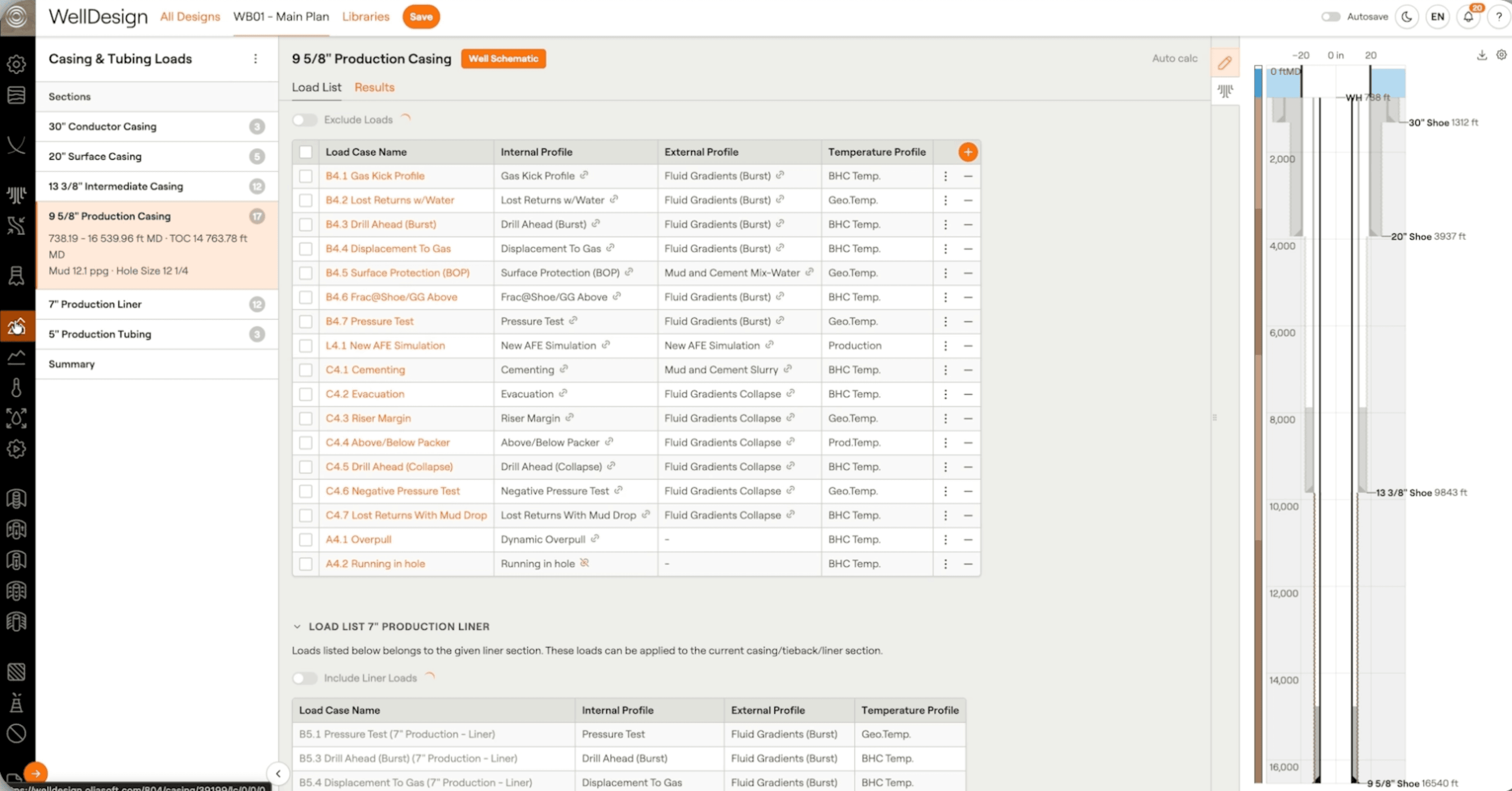The width and height of the screenshot is (1512, 791).
Task: Download the well schematic image
Action: point(1481,55)
